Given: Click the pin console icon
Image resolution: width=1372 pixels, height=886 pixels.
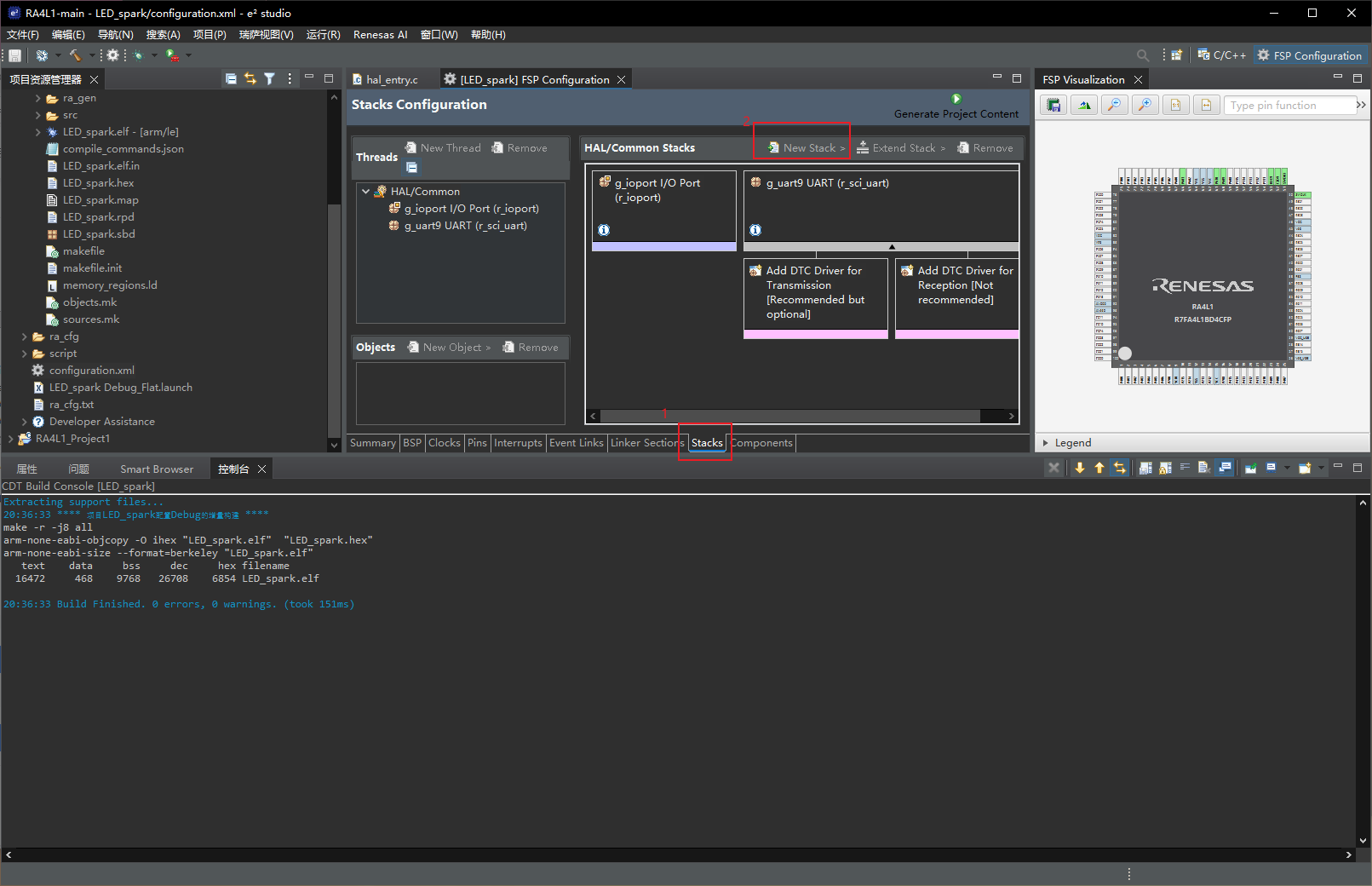Looking at the screenshot, I should coord(1250,468).
